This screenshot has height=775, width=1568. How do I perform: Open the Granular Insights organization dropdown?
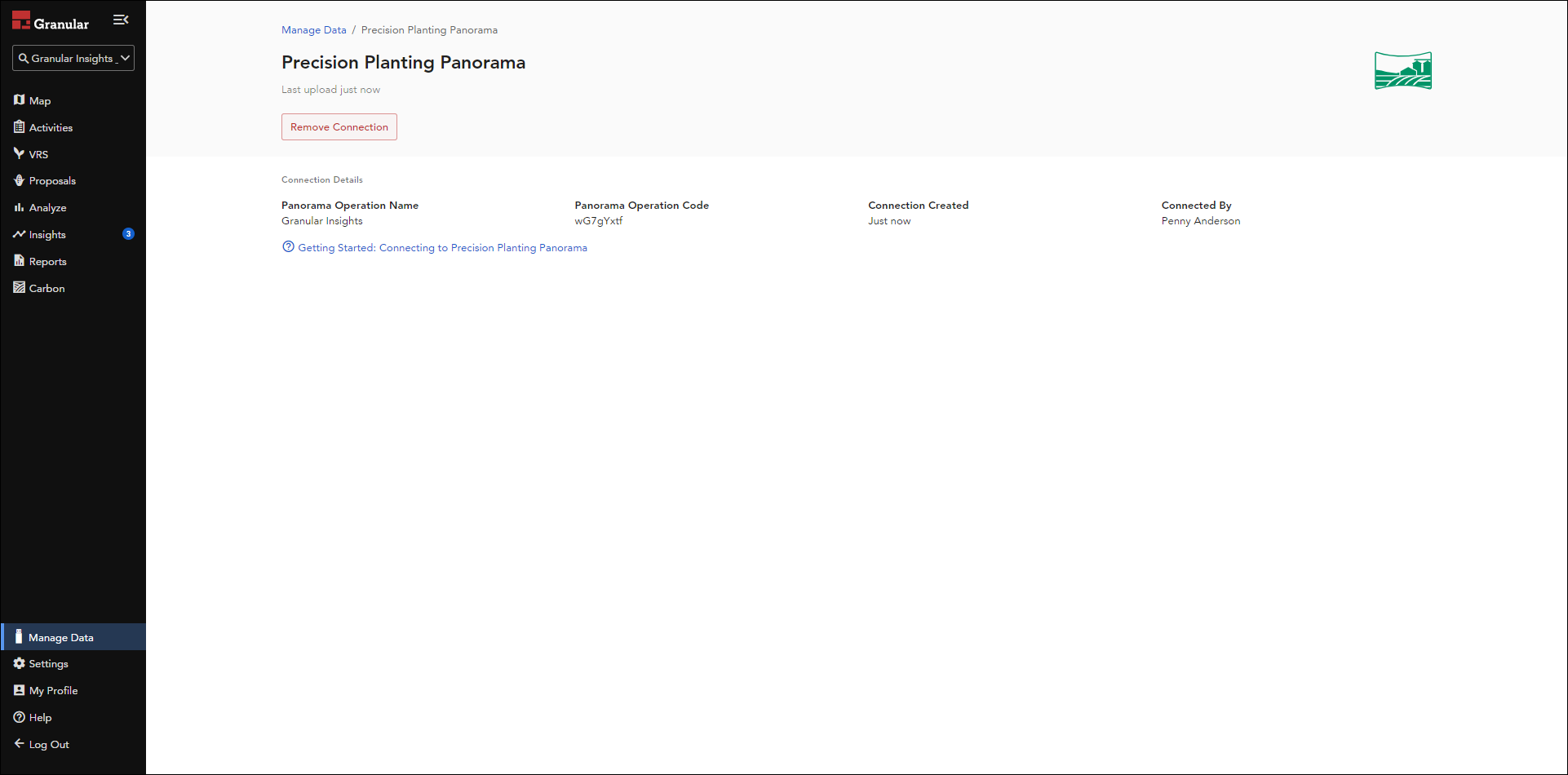coord(73,58)
